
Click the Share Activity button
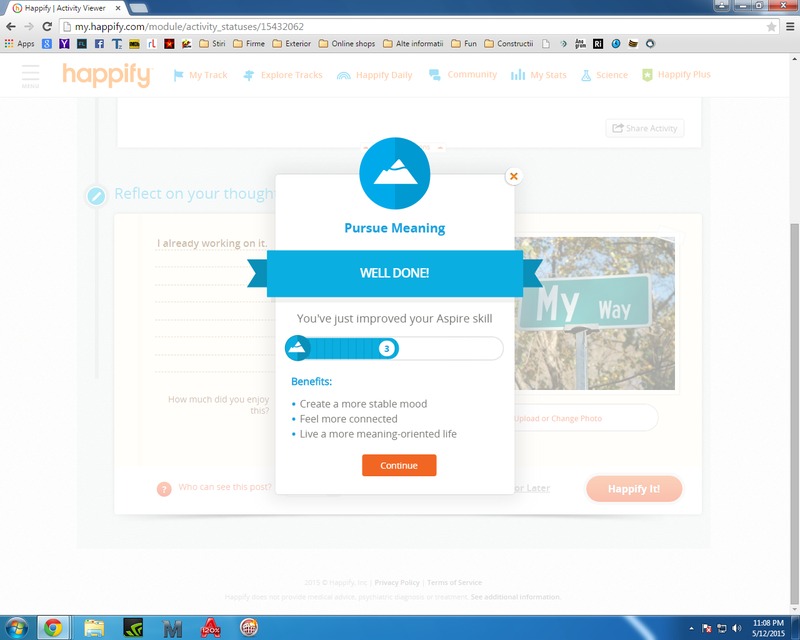click(645, 128)
